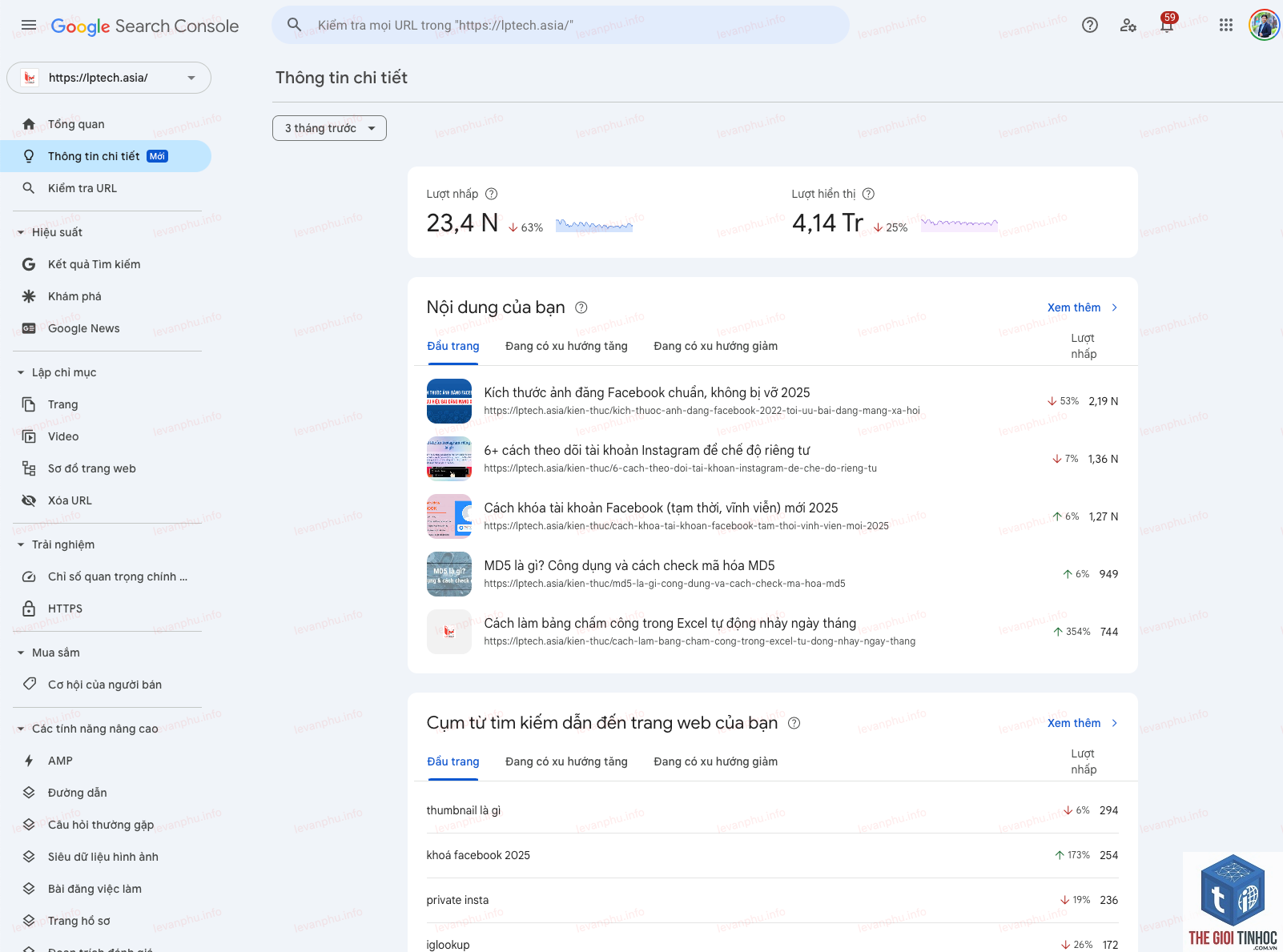Open the Google apps grid
The height and width of the screenshot is (952, 1283).
1226,25
